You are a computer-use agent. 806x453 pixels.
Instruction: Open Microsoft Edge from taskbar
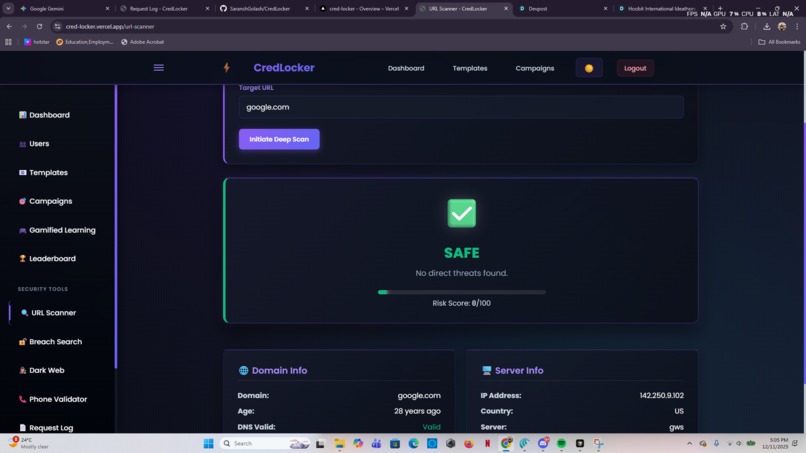tap(413, 443)
